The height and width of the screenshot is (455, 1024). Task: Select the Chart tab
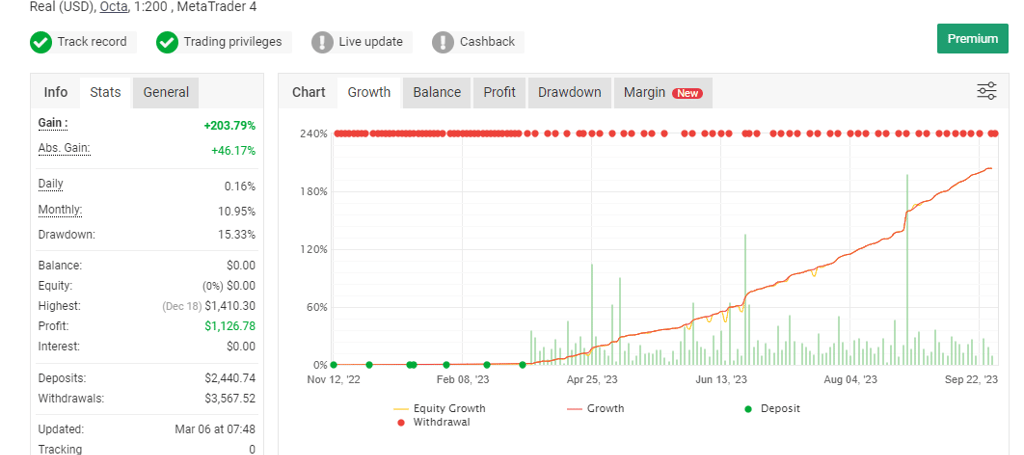(x=308, y=92)
